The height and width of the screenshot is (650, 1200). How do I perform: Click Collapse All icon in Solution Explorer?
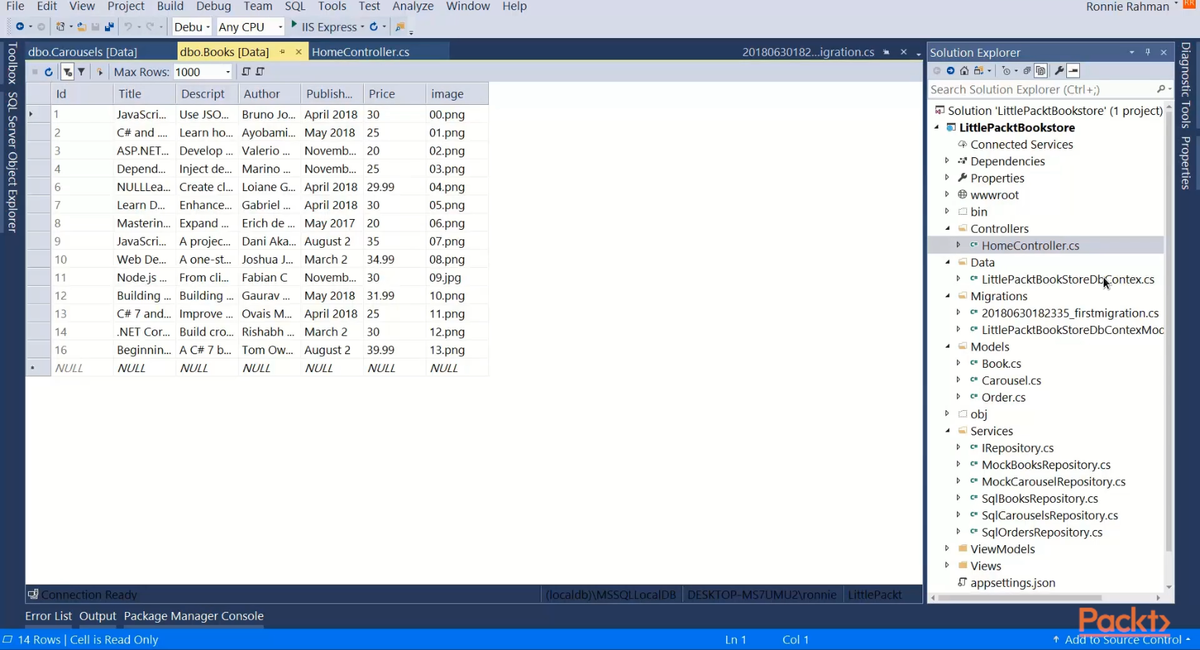tap(1027, 71)
